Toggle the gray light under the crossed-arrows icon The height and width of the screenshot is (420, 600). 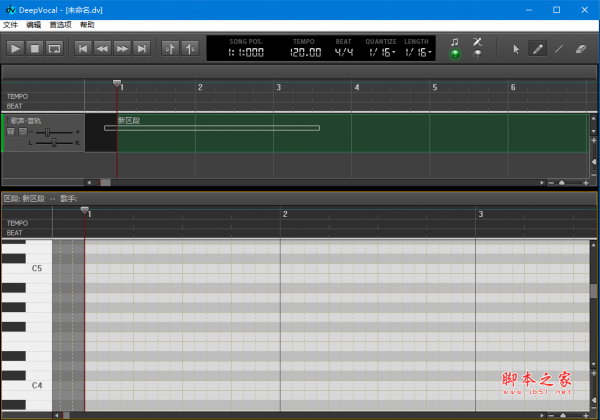pyautogui.click(x=477, y=54)
